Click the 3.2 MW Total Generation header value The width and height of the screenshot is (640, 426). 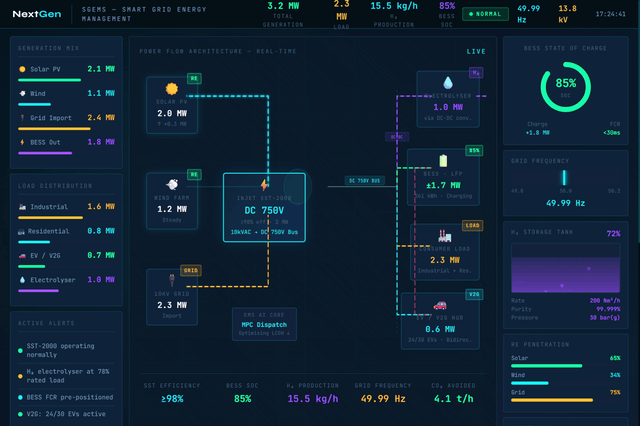[x=283, y=6]
